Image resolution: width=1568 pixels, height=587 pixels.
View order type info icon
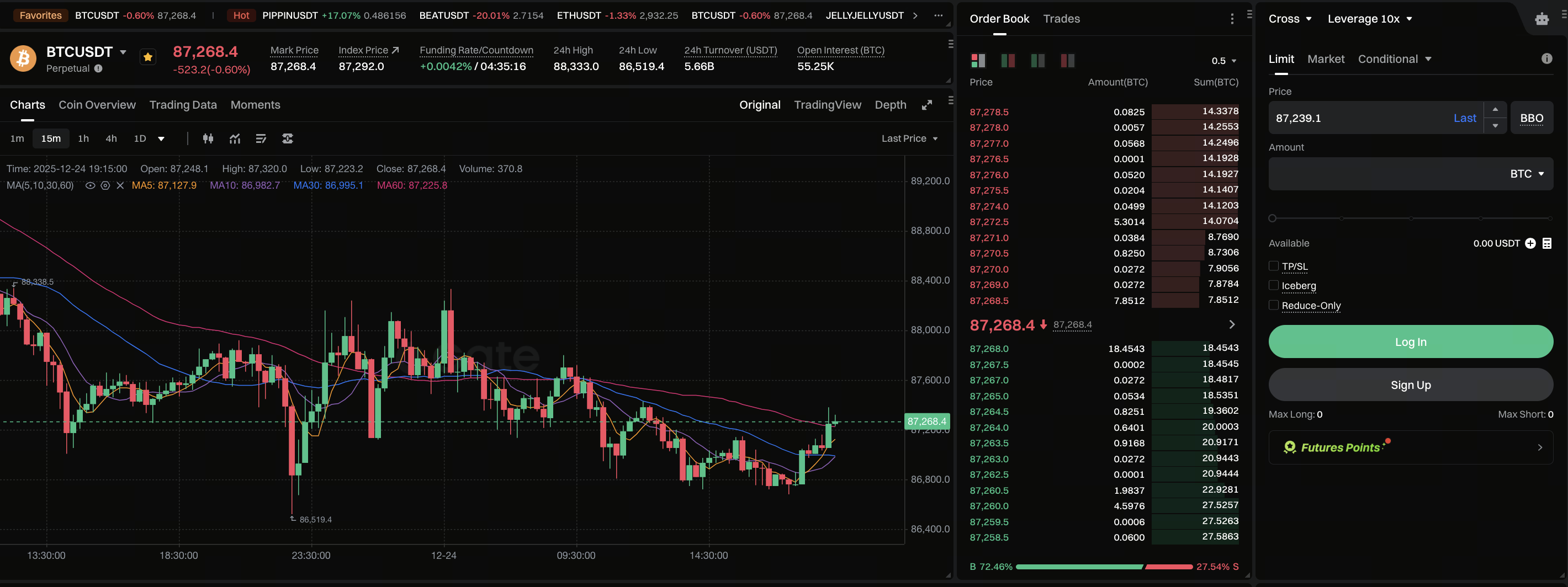point(1546,58)
